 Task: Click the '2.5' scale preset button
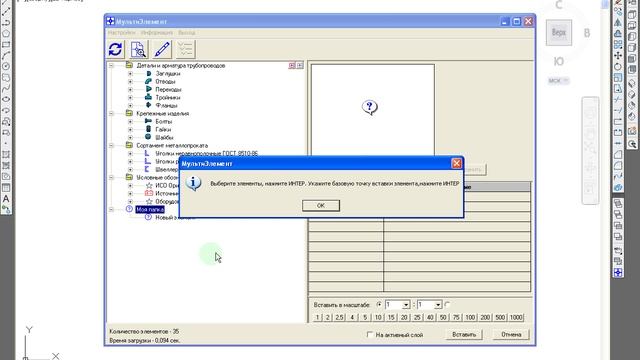coord(339,318)
